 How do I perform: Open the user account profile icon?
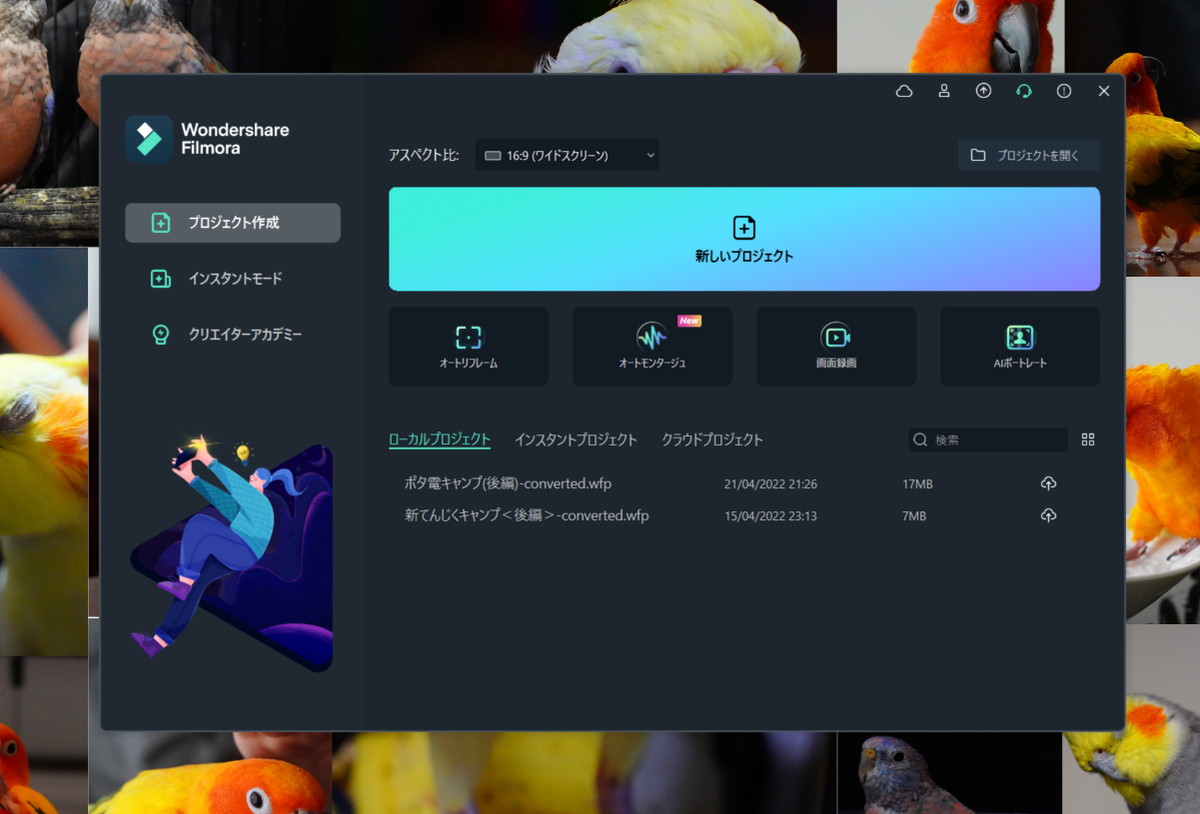point(944,91)
